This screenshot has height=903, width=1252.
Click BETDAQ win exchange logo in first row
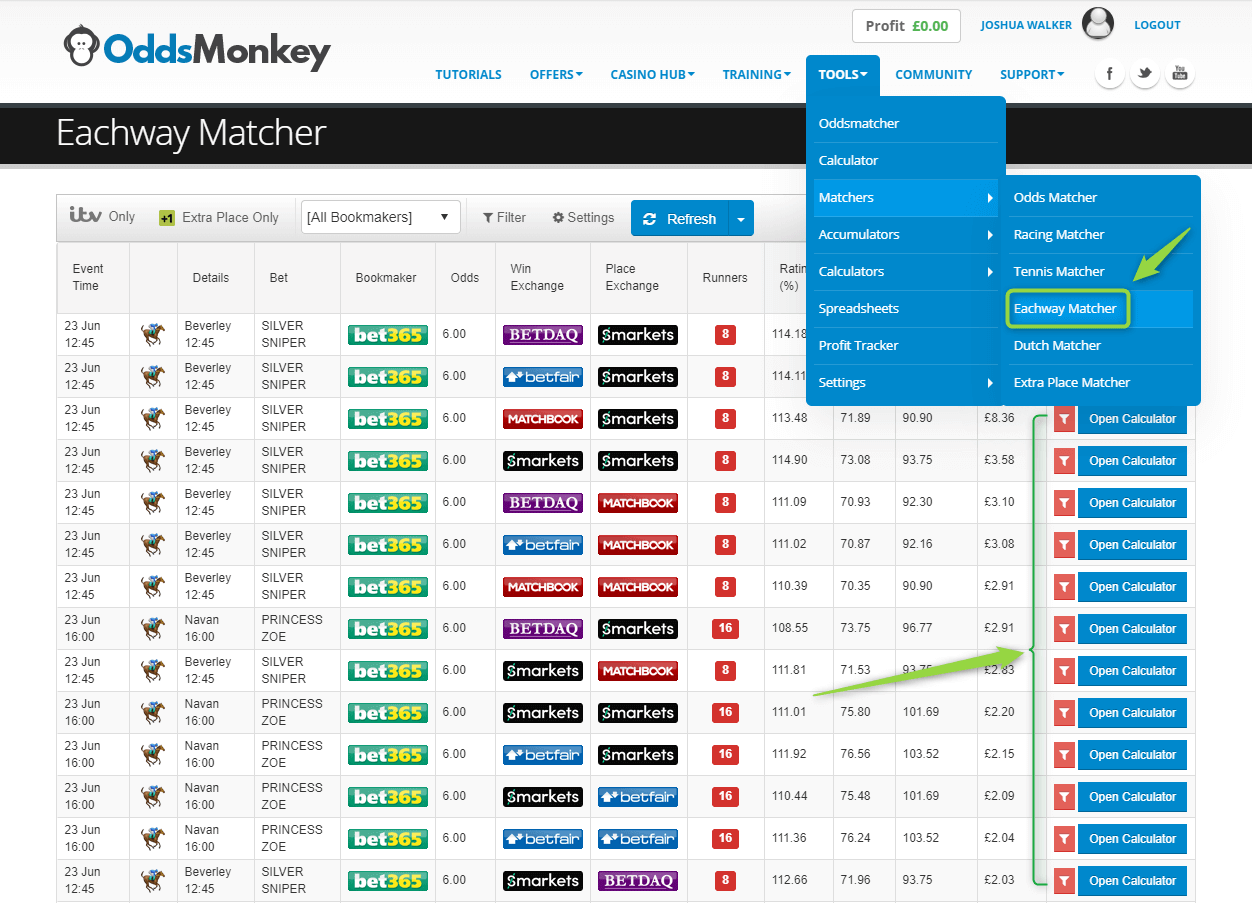point(542,335)
